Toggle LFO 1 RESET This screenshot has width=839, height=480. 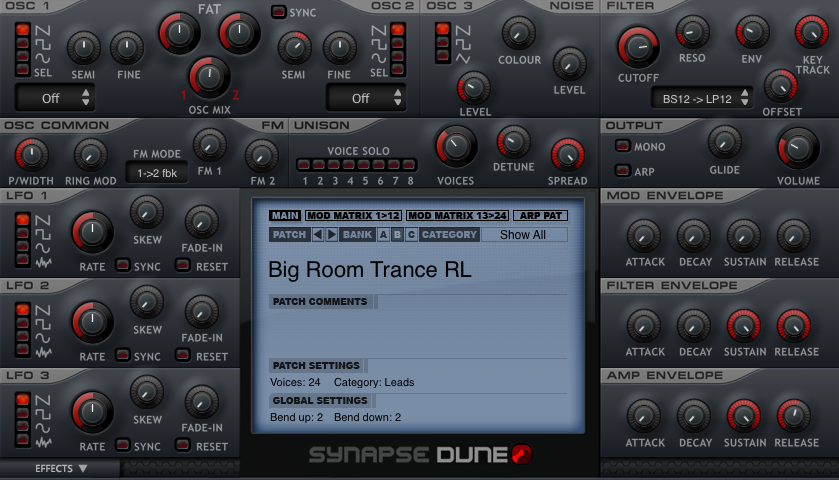point(183,265)
